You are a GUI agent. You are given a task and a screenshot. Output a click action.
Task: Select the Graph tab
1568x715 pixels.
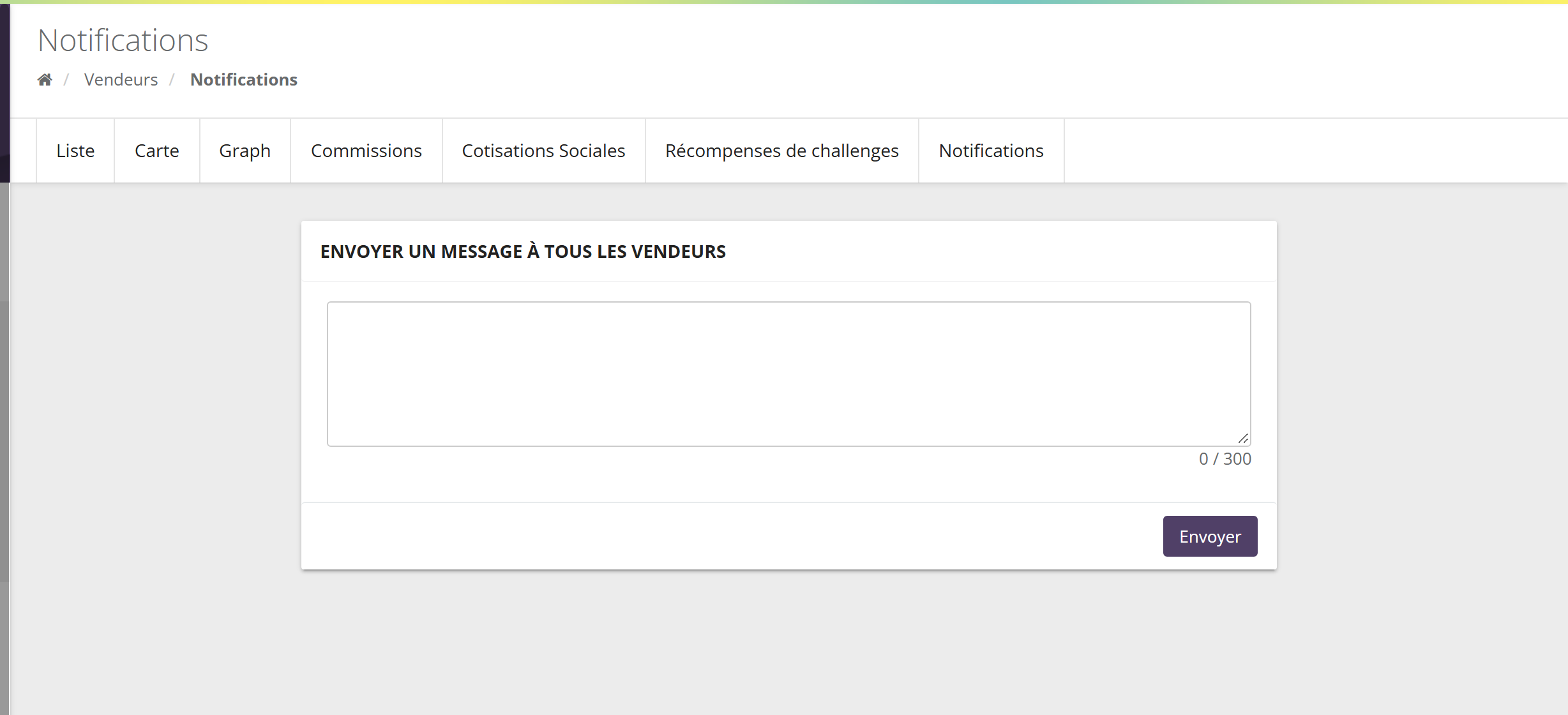(x=245, y=151)
